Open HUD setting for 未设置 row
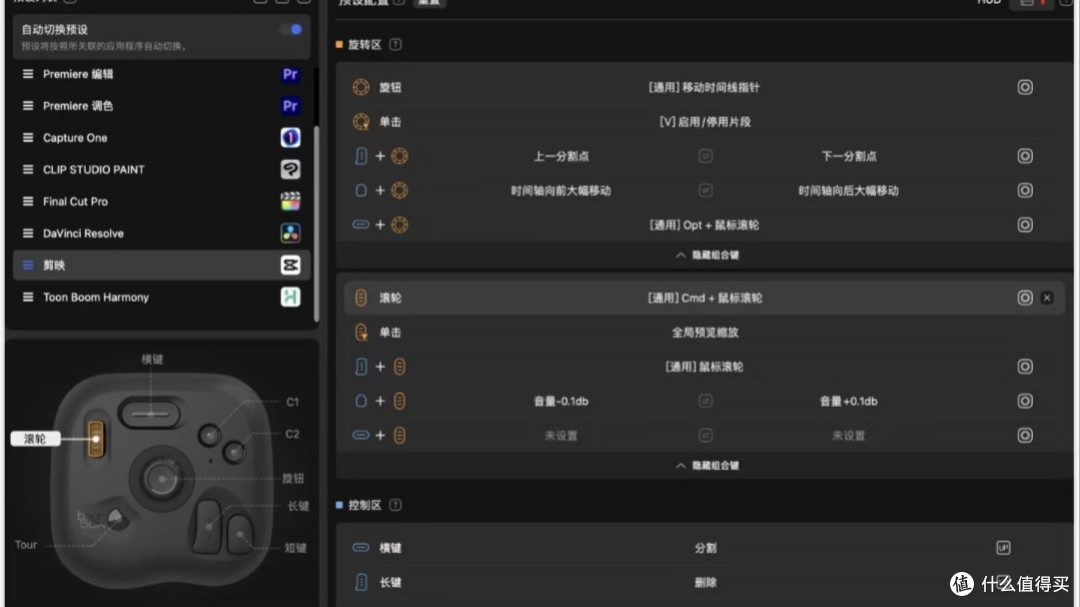 coord(1025,435)
